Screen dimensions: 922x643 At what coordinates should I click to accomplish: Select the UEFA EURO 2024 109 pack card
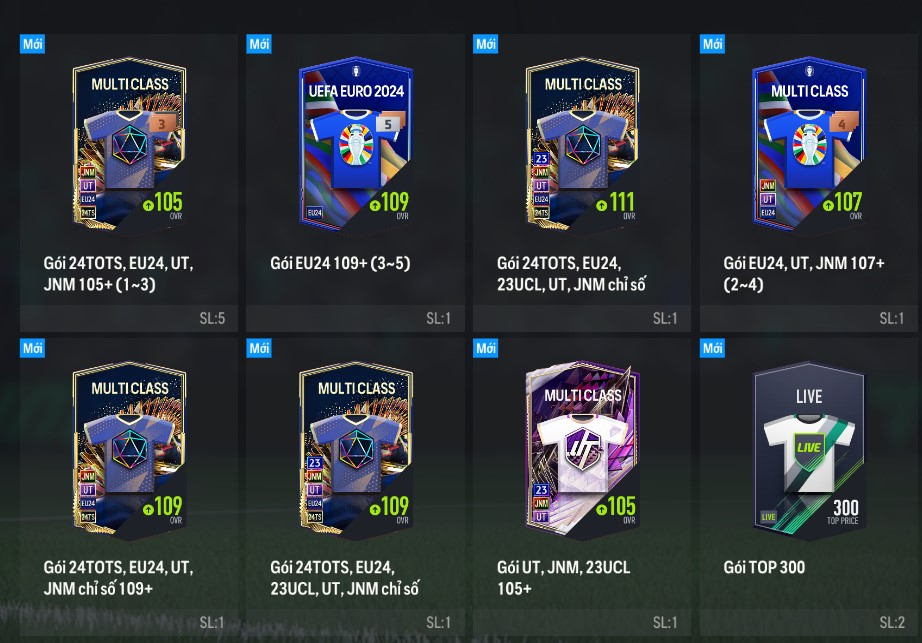coord(356,143)
